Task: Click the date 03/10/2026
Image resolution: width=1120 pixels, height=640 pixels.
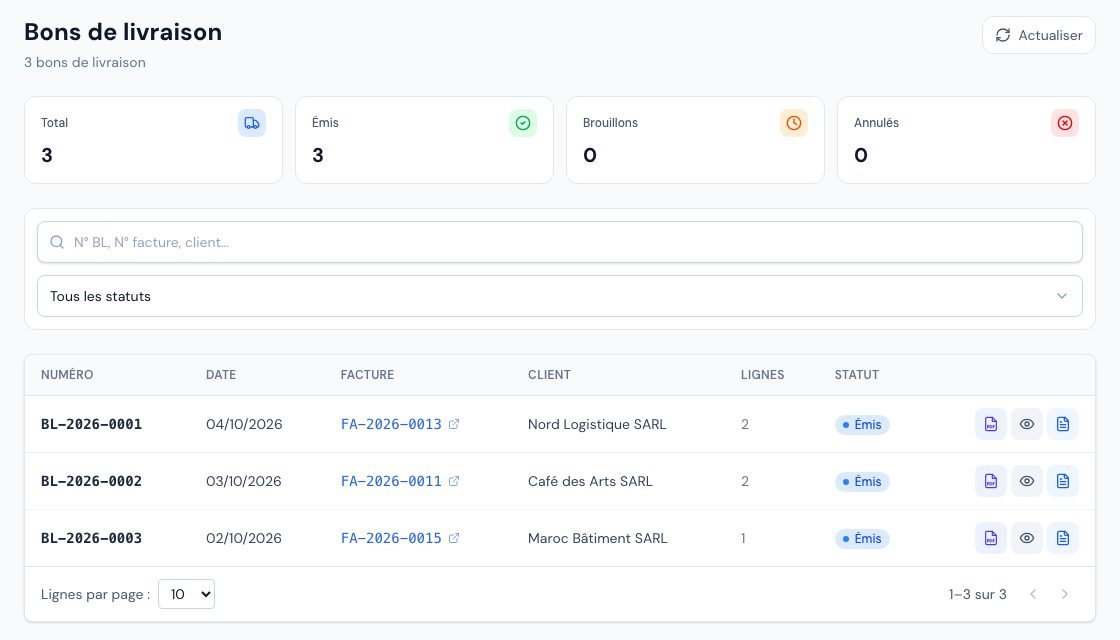Action: (x=244, y=481)
